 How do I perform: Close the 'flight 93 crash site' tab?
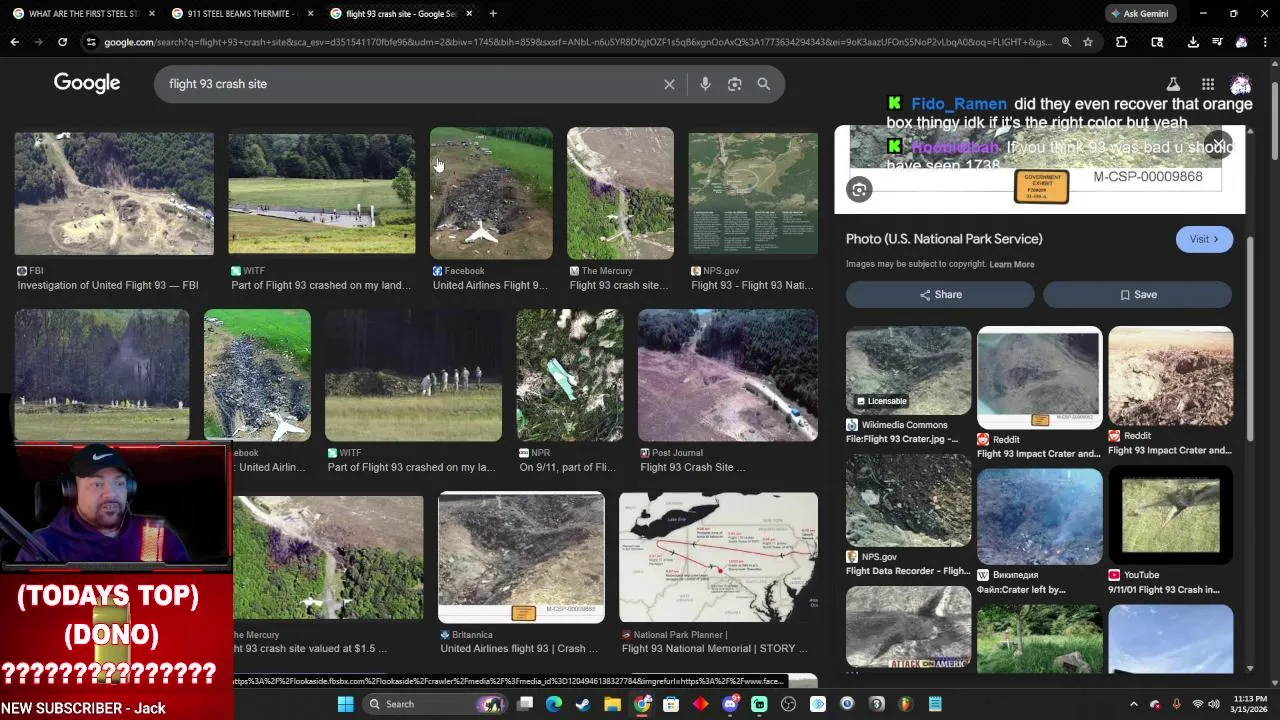[469, 14]
